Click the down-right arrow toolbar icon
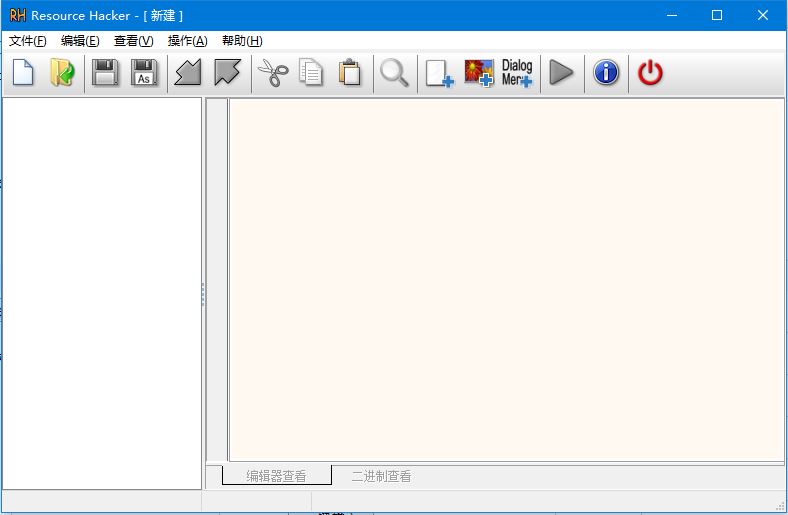788x515 pixels. 227,73
